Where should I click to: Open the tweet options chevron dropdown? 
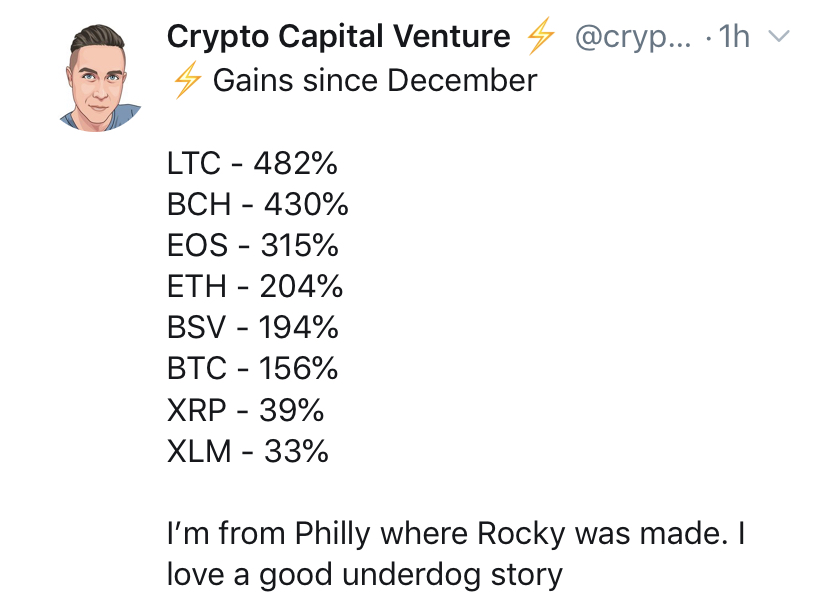point(778,36)
